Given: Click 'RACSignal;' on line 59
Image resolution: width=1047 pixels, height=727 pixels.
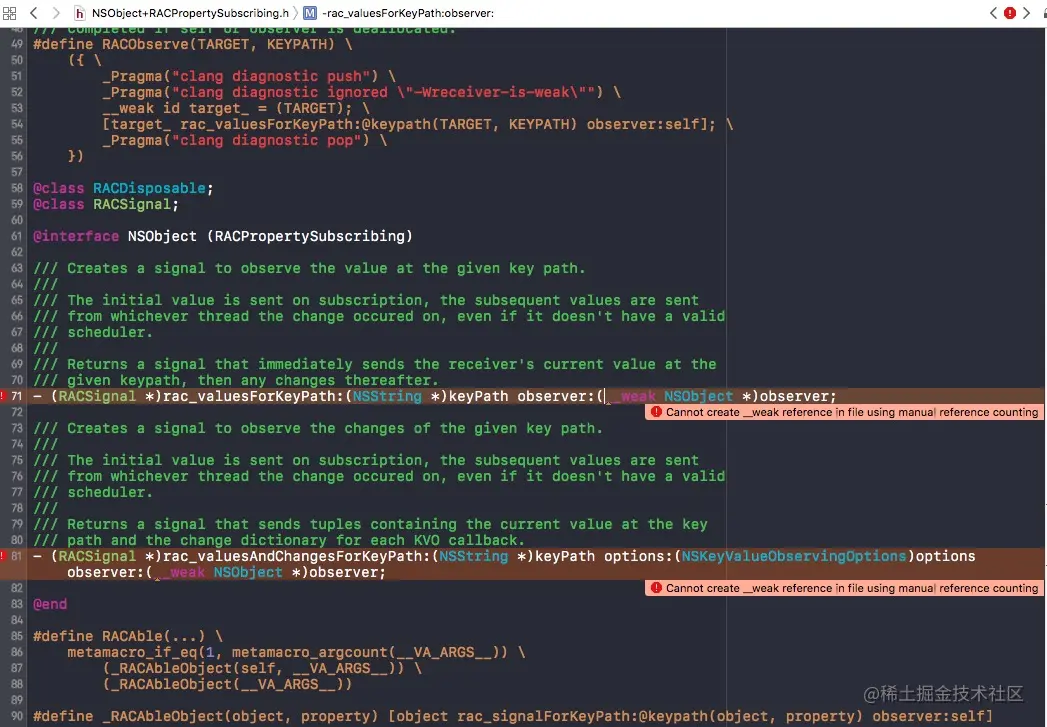Looking at the screenshot, I should tap(136, 204).
